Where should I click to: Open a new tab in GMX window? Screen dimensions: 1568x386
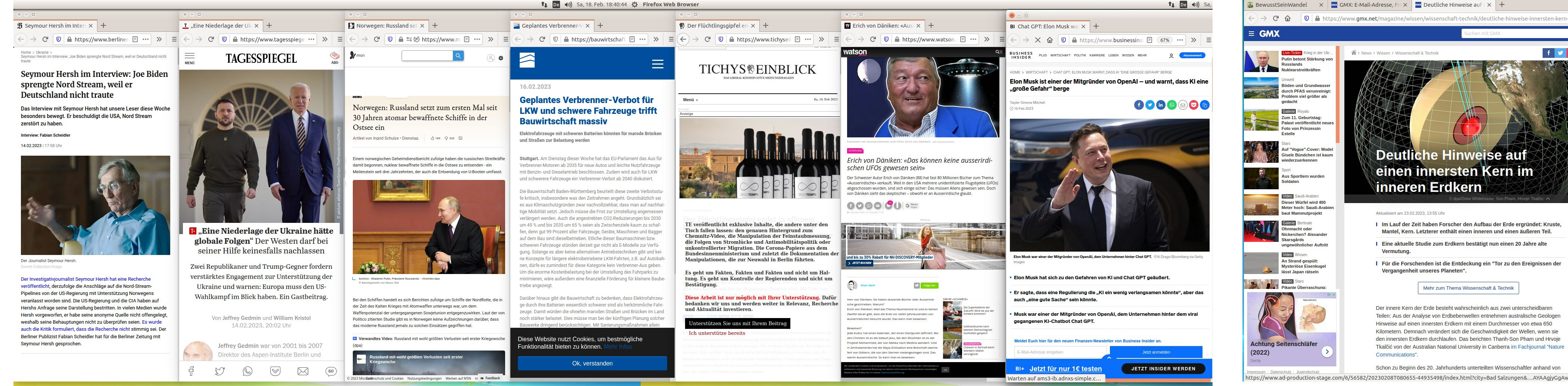tap(1502, 5)
